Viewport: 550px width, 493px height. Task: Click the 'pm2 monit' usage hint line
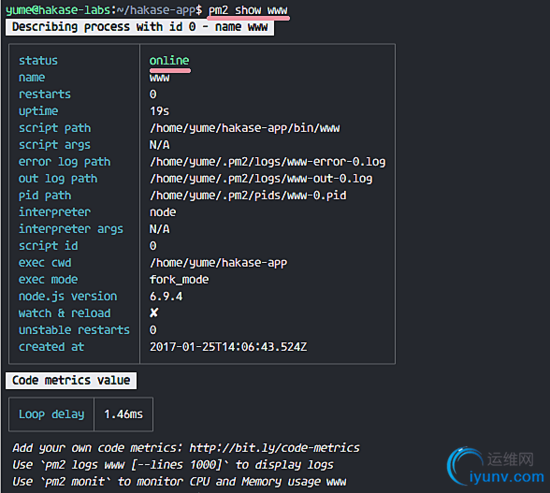[179, 482]
